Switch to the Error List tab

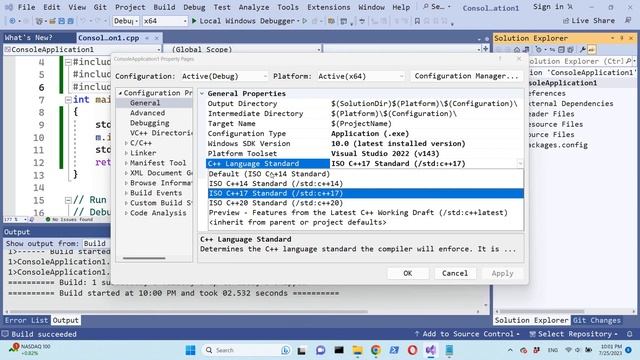(26, 320)
